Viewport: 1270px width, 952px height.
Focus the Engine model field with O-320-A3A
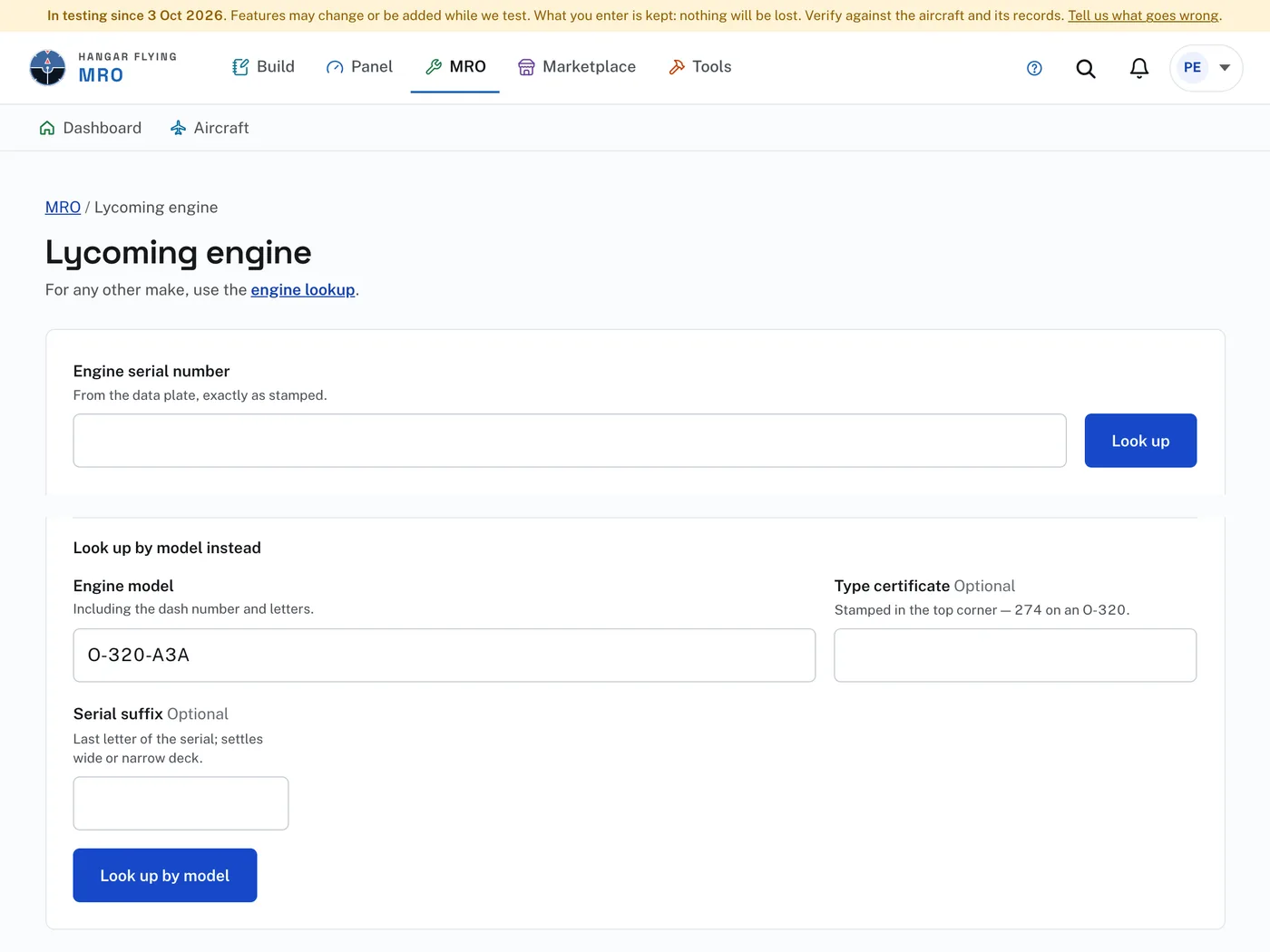click(x=444, y=656)
